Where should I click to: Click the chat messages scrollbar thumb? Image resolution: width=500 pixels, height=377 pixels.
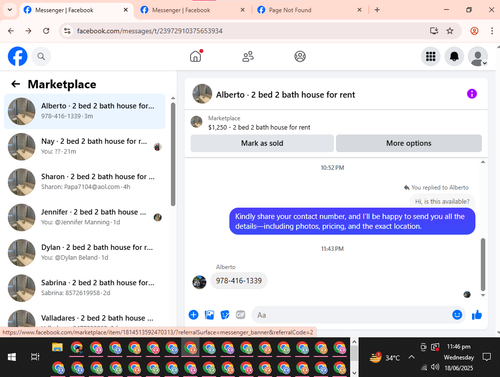pos(483,265)
